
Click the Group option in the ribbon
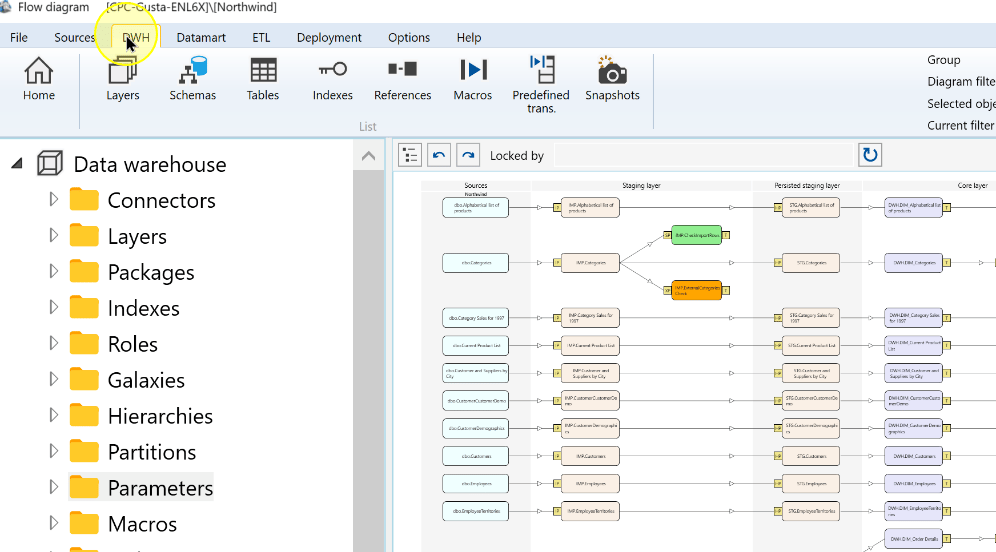[x=943, y=60]
